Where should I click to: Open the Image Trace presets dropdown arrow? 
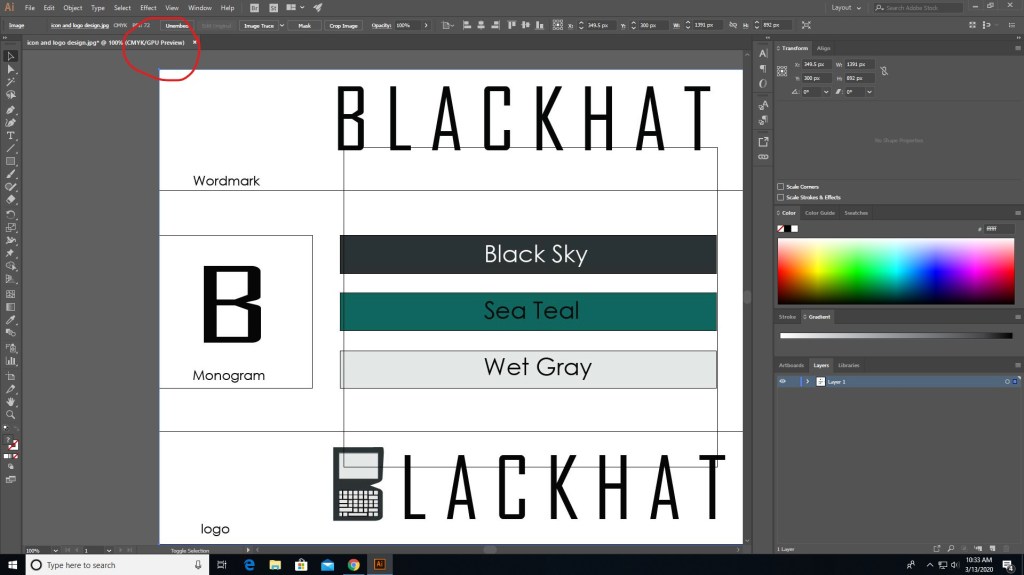coord(280,25)
